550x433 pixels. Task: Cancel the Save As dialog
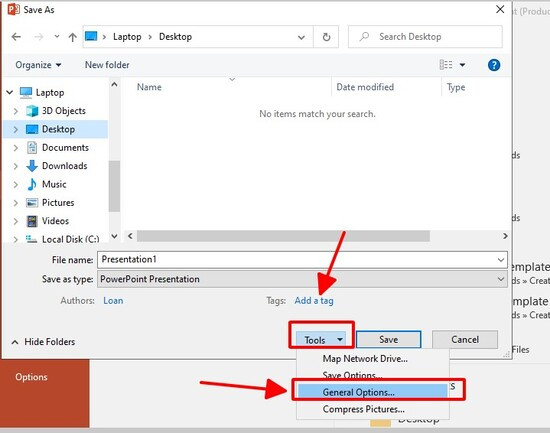[x=465, y=340]
